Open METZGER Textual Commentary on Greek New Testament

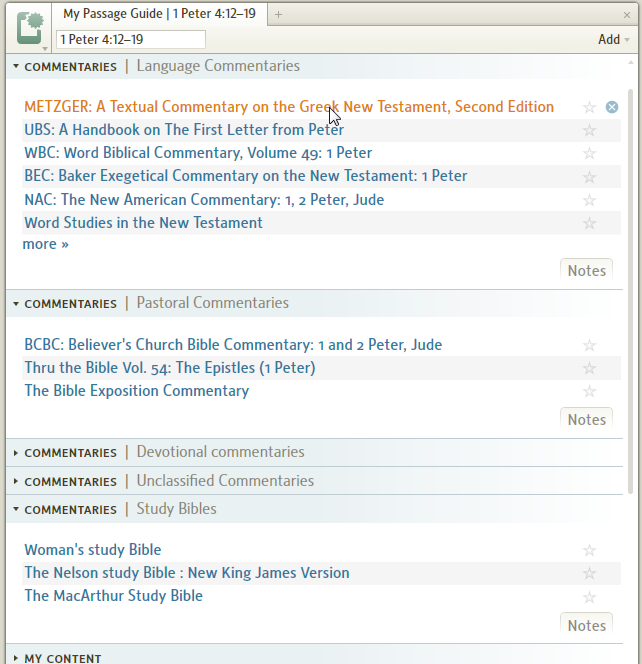[x=289, y=107]
